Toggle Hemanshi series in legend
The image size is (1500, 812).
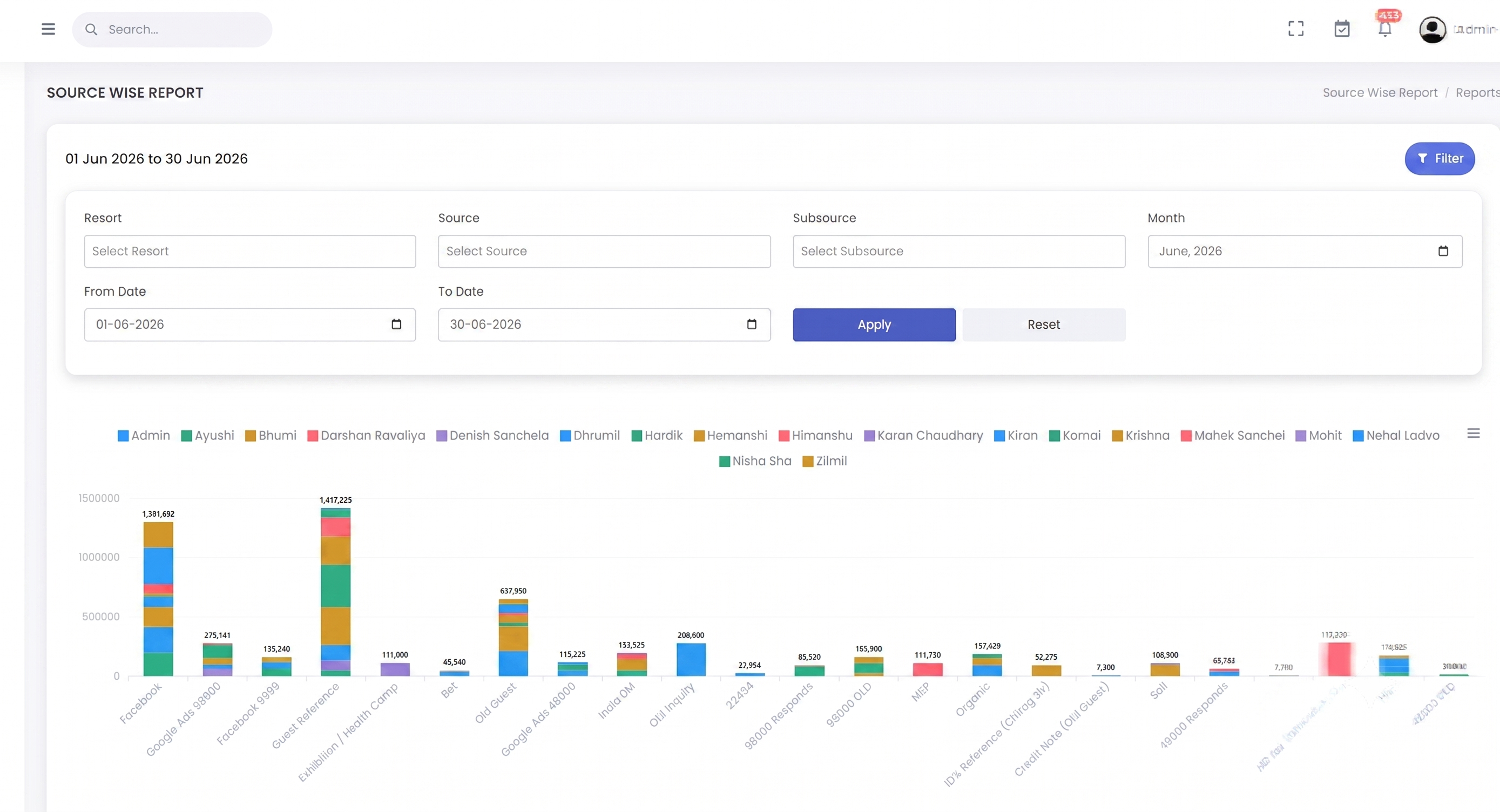(731, 435)
